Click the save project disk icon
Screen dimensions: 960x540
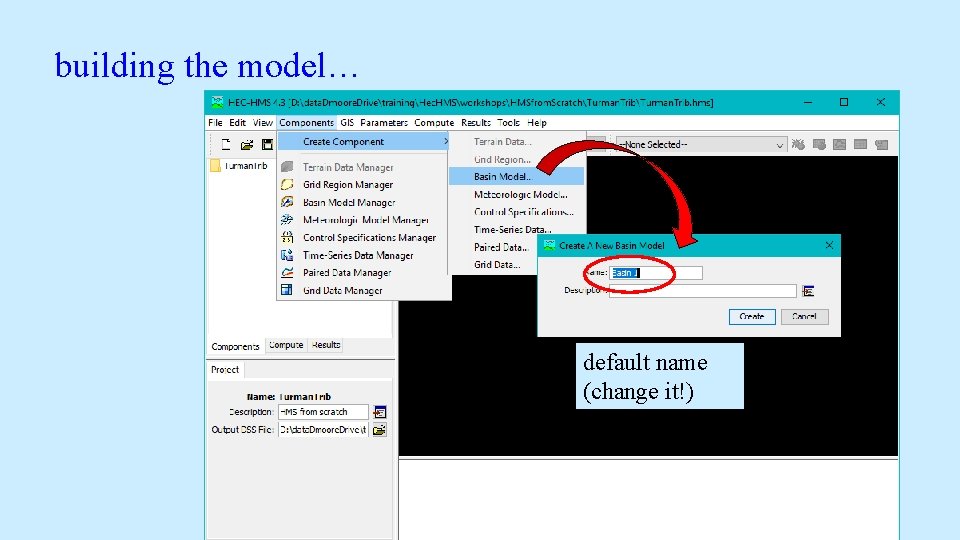268,144
